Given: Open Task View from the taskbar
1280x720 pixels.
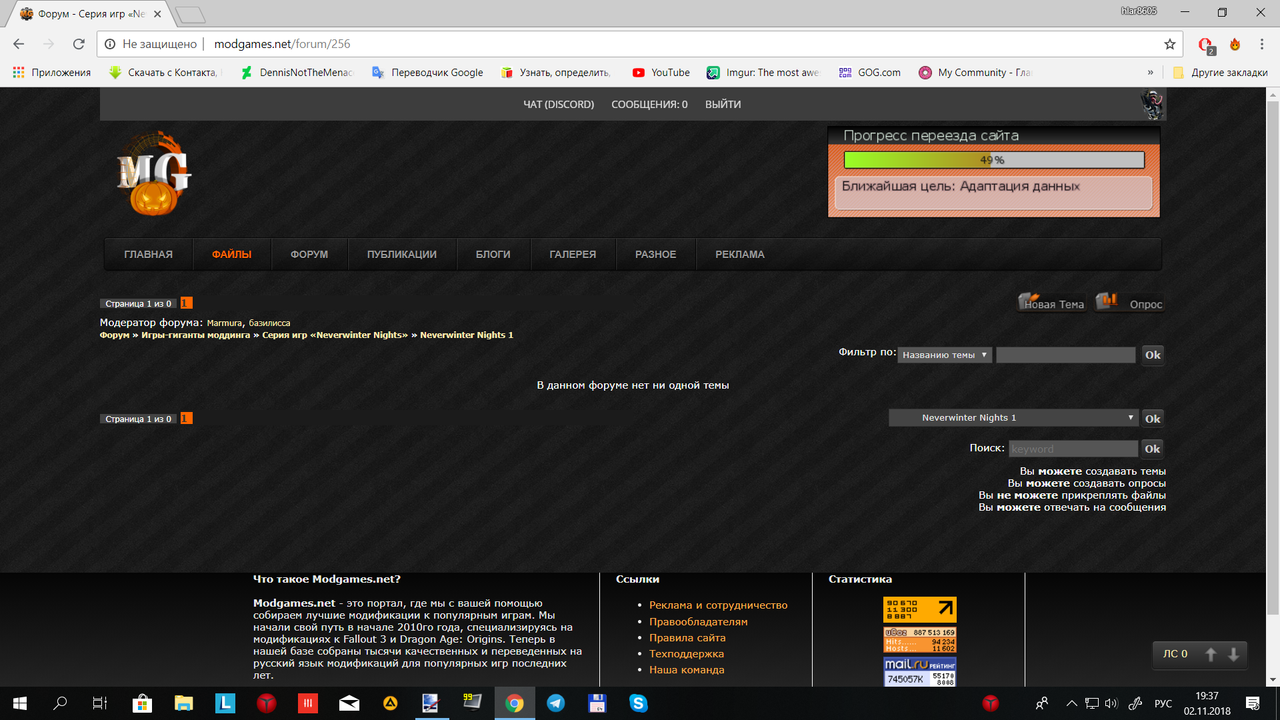Looking at the screenshot, I should (x=100, y=703).
